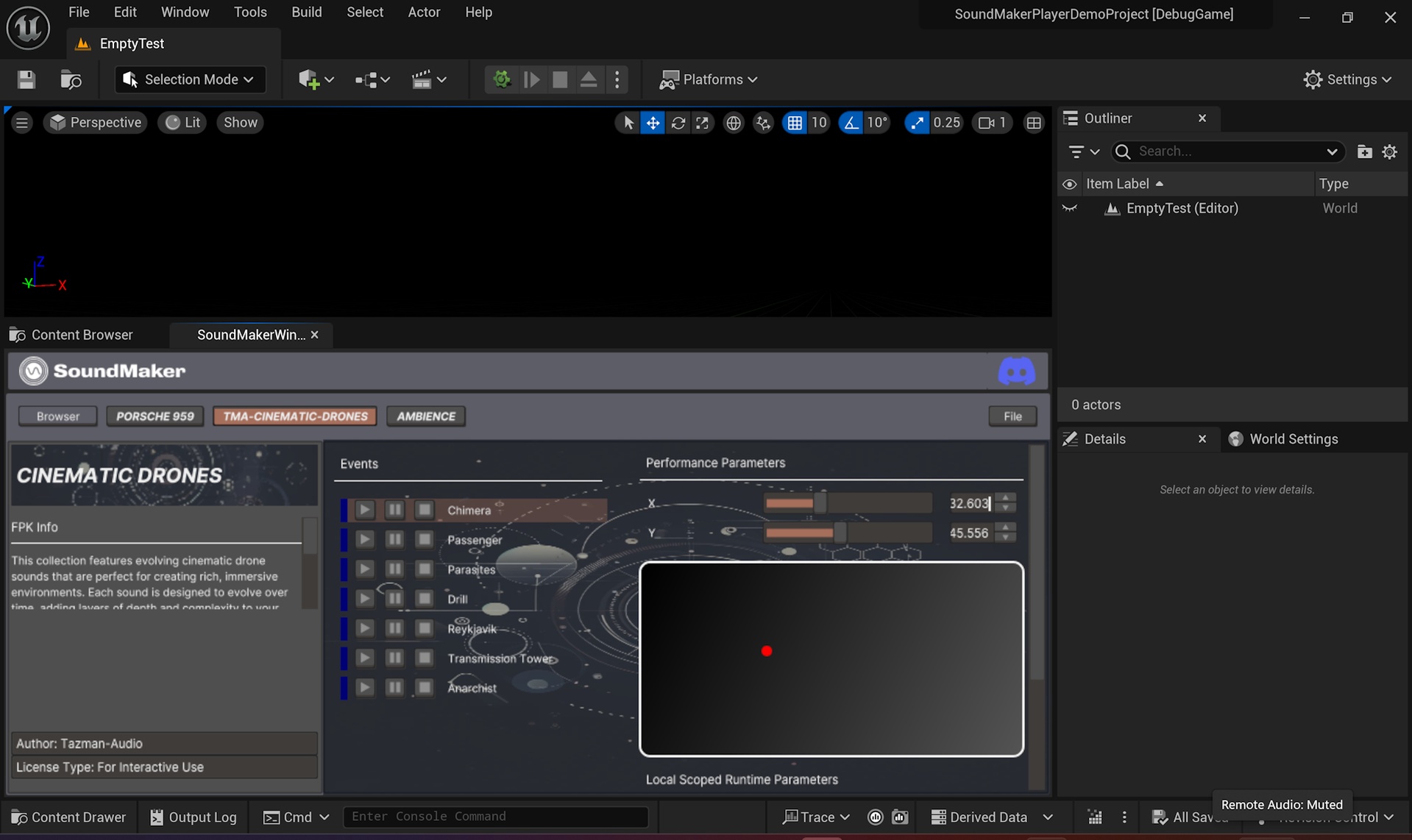Select the object select mode cursor
Screen dimensions: 1412x840
pos(628,123)
